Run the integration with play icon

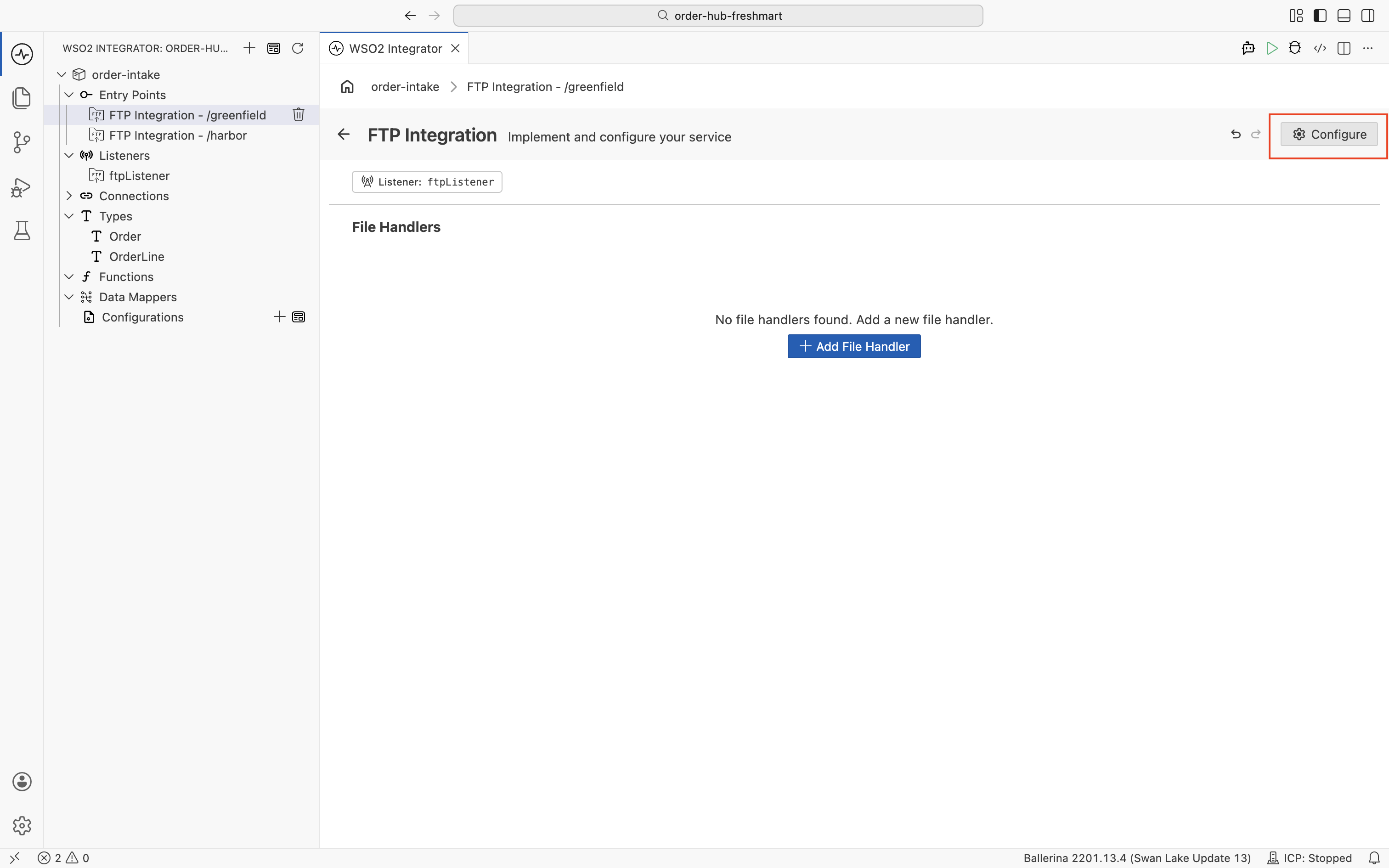[1272, 48]
